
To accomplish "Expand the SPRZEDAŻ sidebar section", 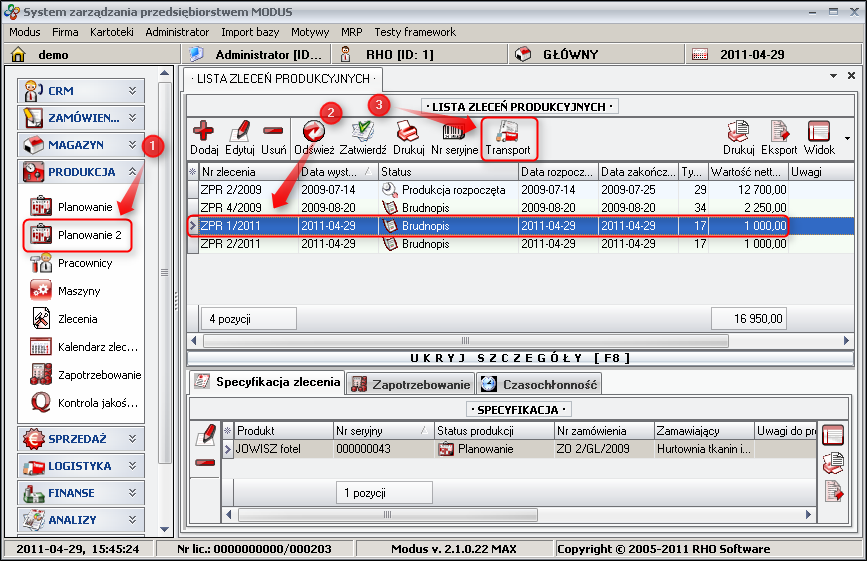I will (x=81, y=439).
